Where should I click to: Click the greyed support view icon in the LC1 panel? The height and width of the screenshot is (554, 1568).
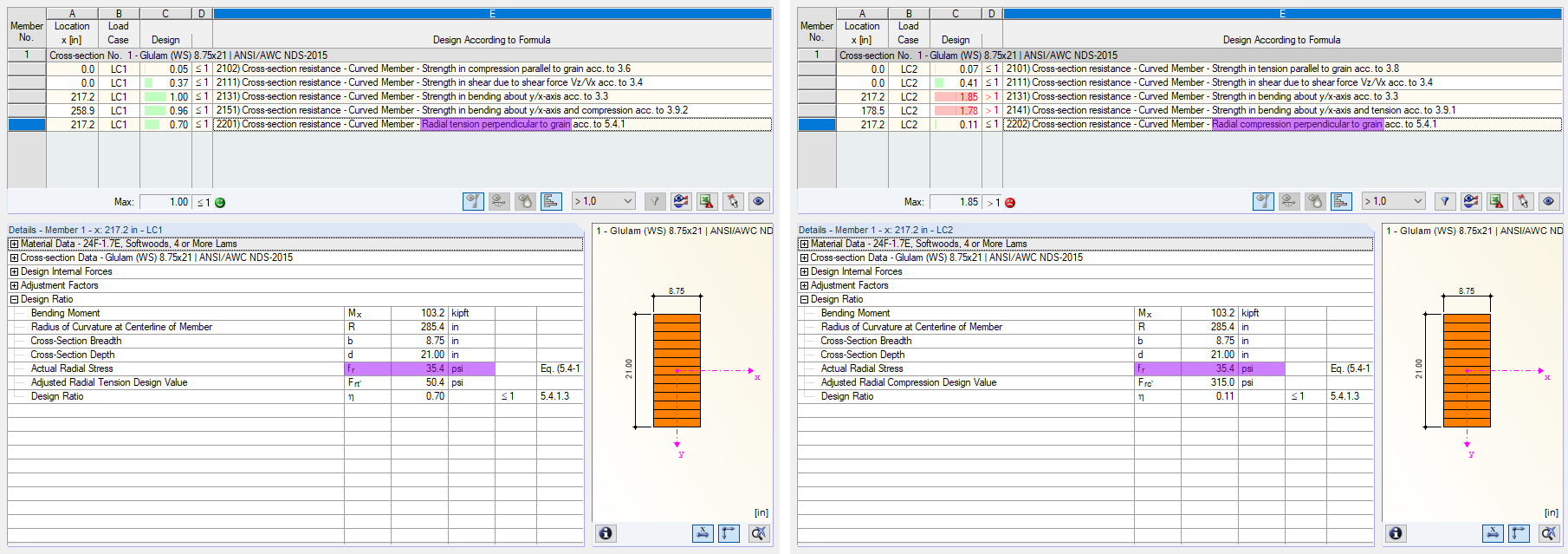pyautogui.click(x=499, y=201)
